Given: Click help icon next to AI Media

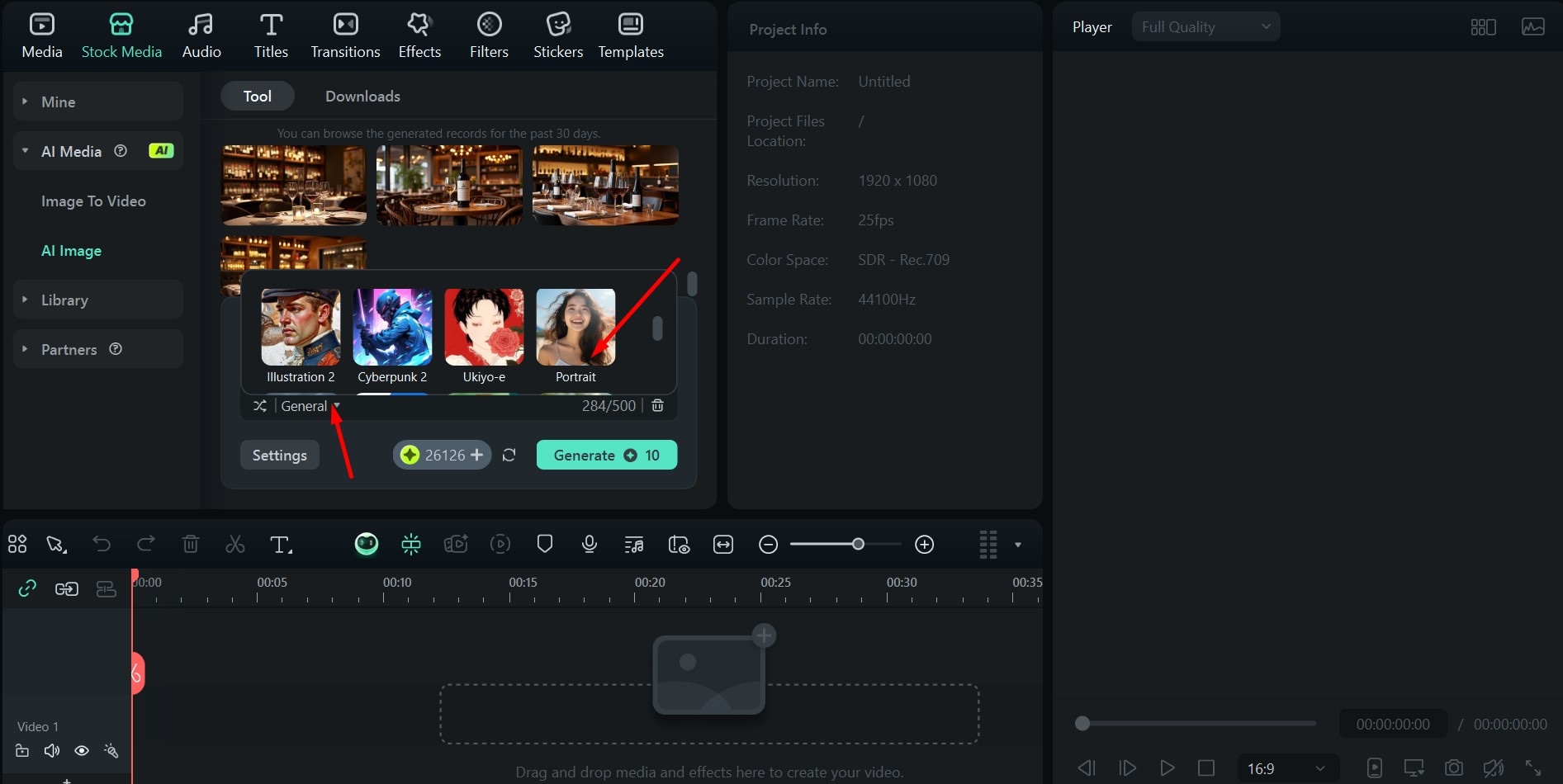Looking at the screenshot, I should (x=121, y=151).
